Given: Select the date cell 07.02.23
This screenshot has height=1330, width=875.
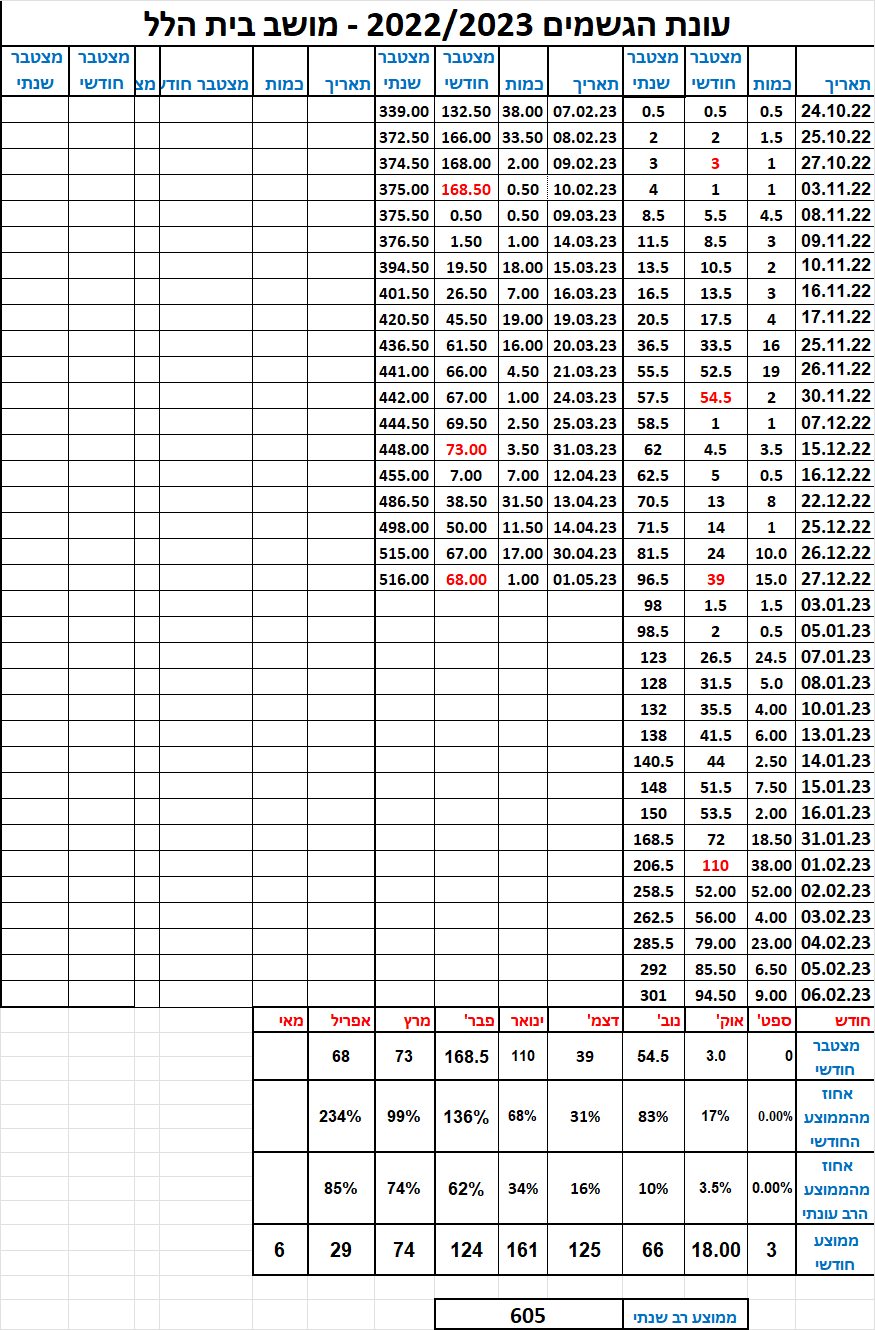Looking at the screenshot, I should 584,110.
